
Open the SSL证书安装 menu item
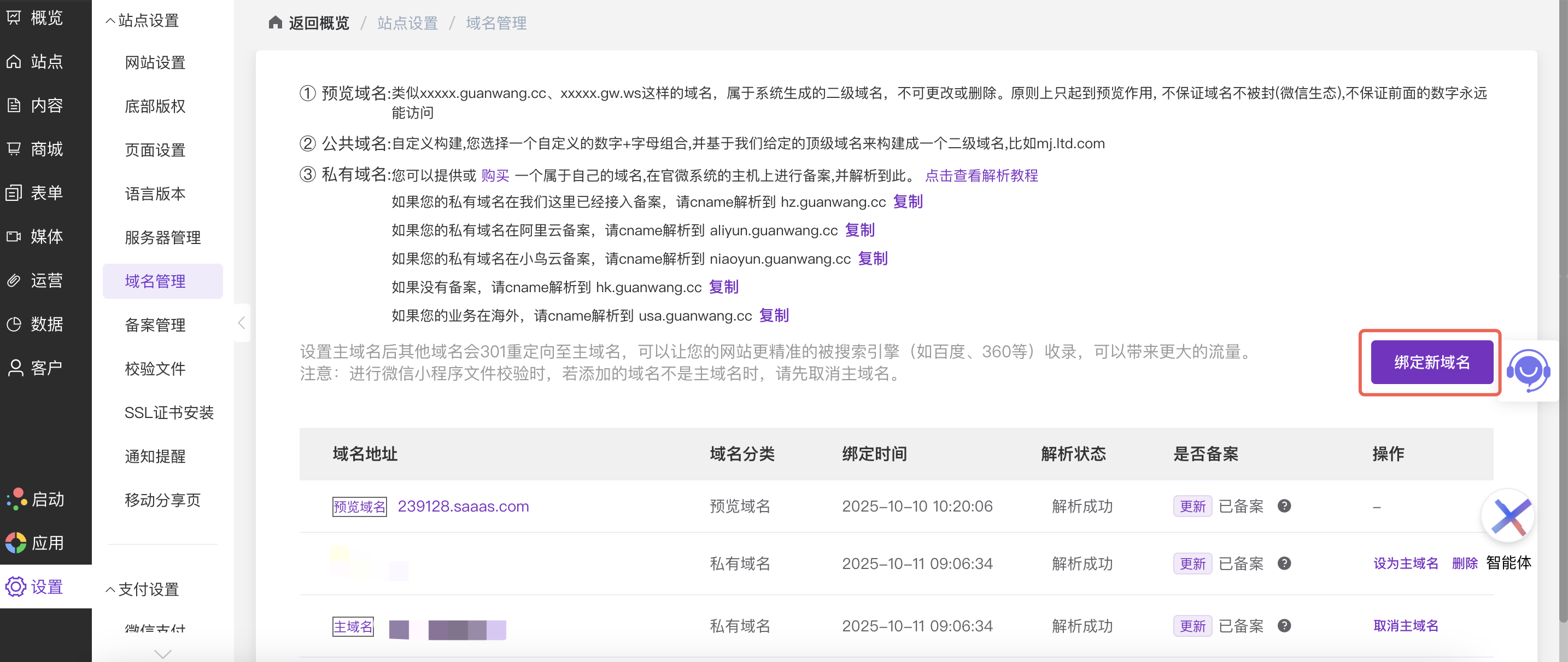coord(168,413)
